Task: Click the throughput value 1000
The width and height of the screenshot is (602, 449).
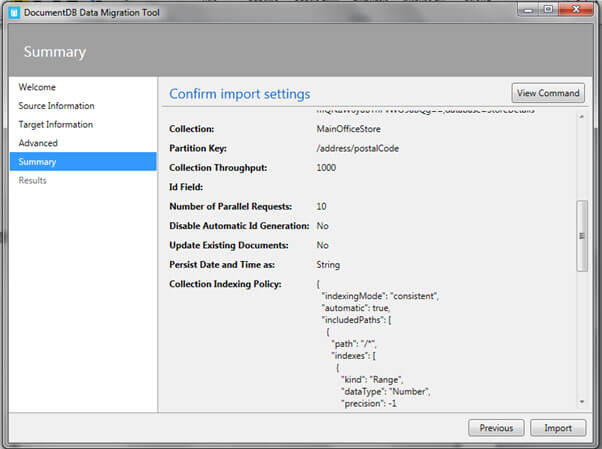Action: [326, 168]
